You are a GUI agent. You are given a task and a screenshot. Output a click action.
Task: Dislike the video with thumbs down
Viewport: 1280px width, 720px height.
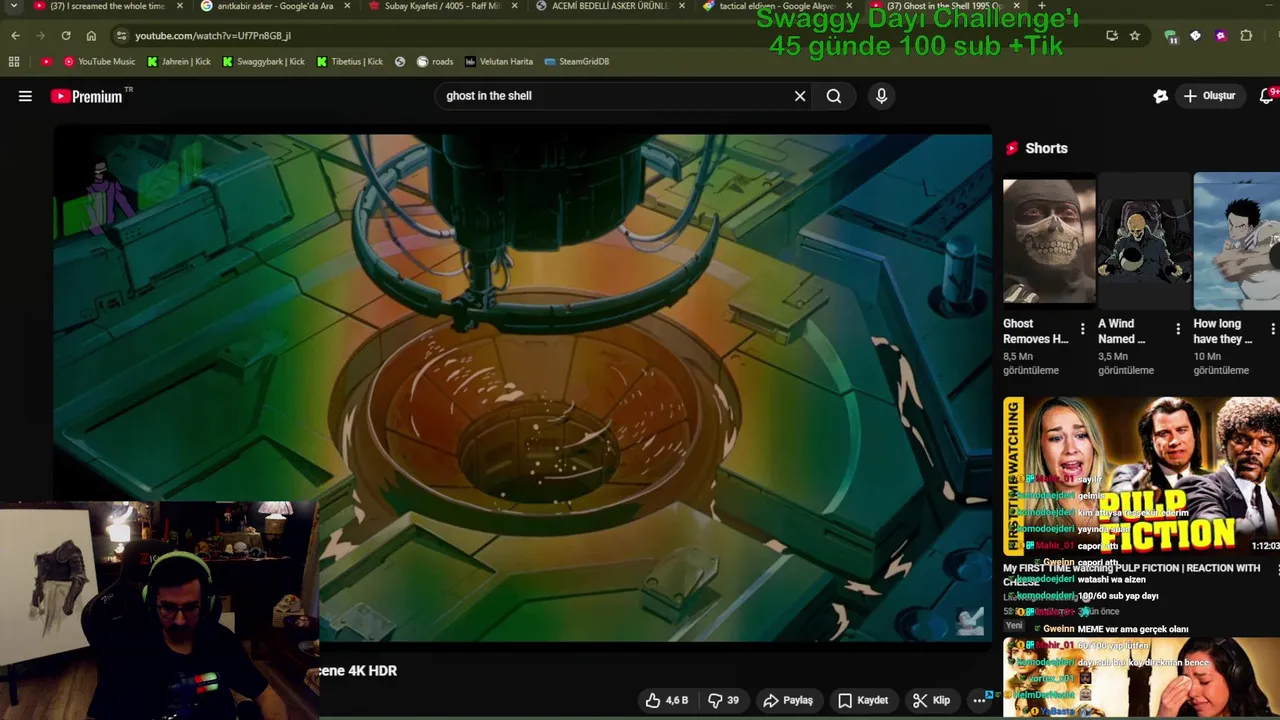click(723, 700)
